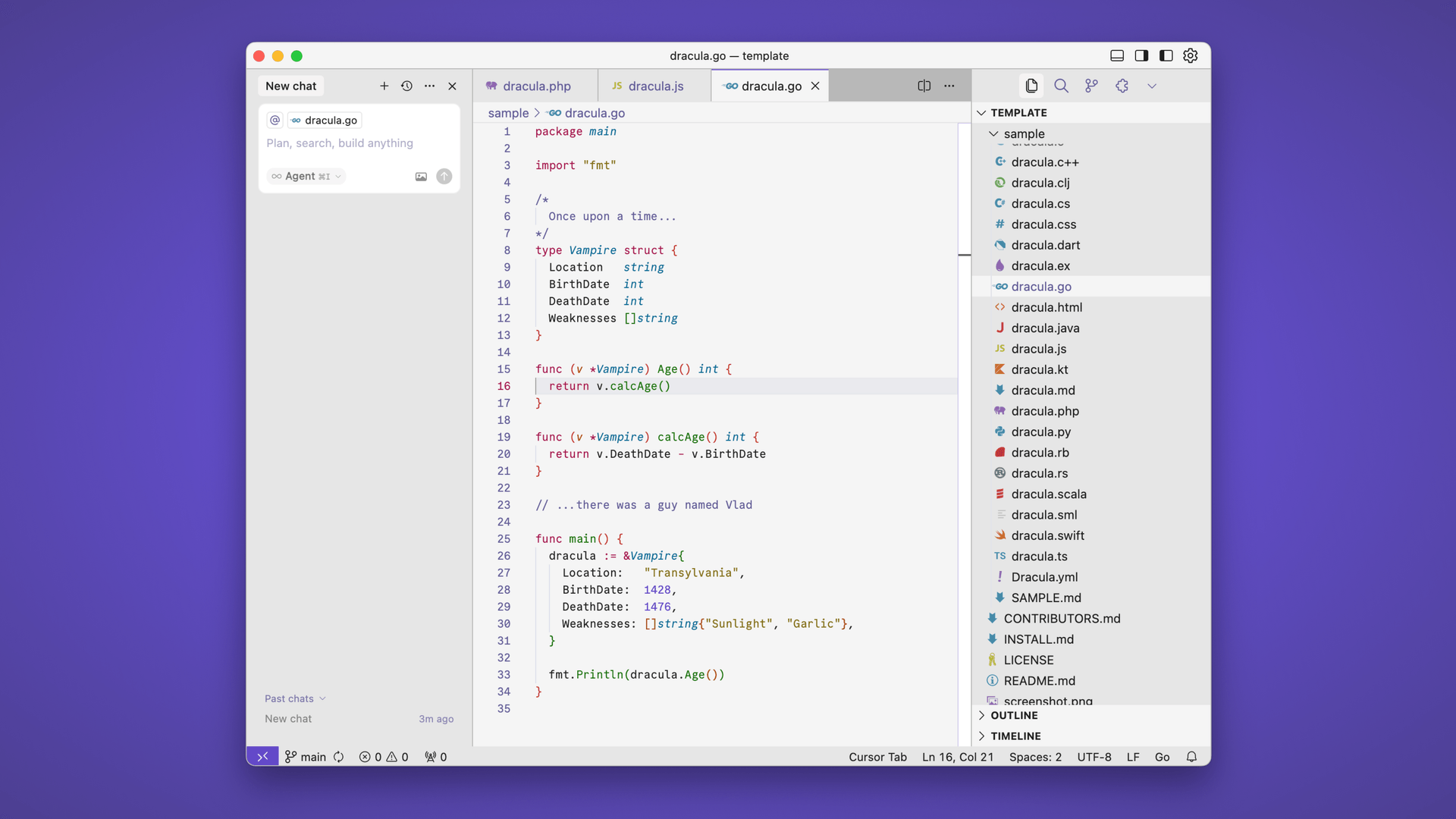This screenshot has width=1456, height=819.
Task: Open the Explorer files view
Action: 1031,86
